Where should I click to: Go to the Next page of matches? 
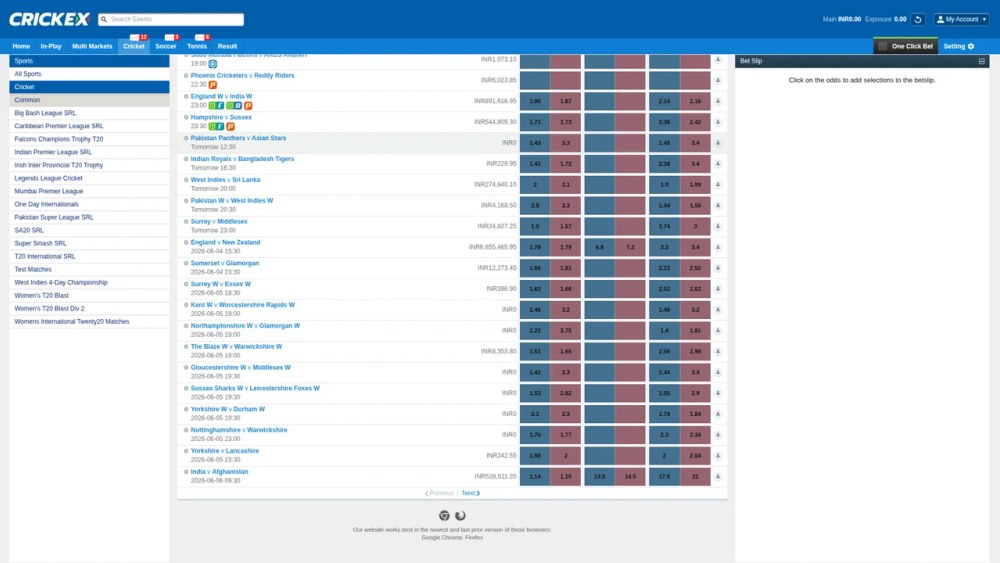pos(471,493)
